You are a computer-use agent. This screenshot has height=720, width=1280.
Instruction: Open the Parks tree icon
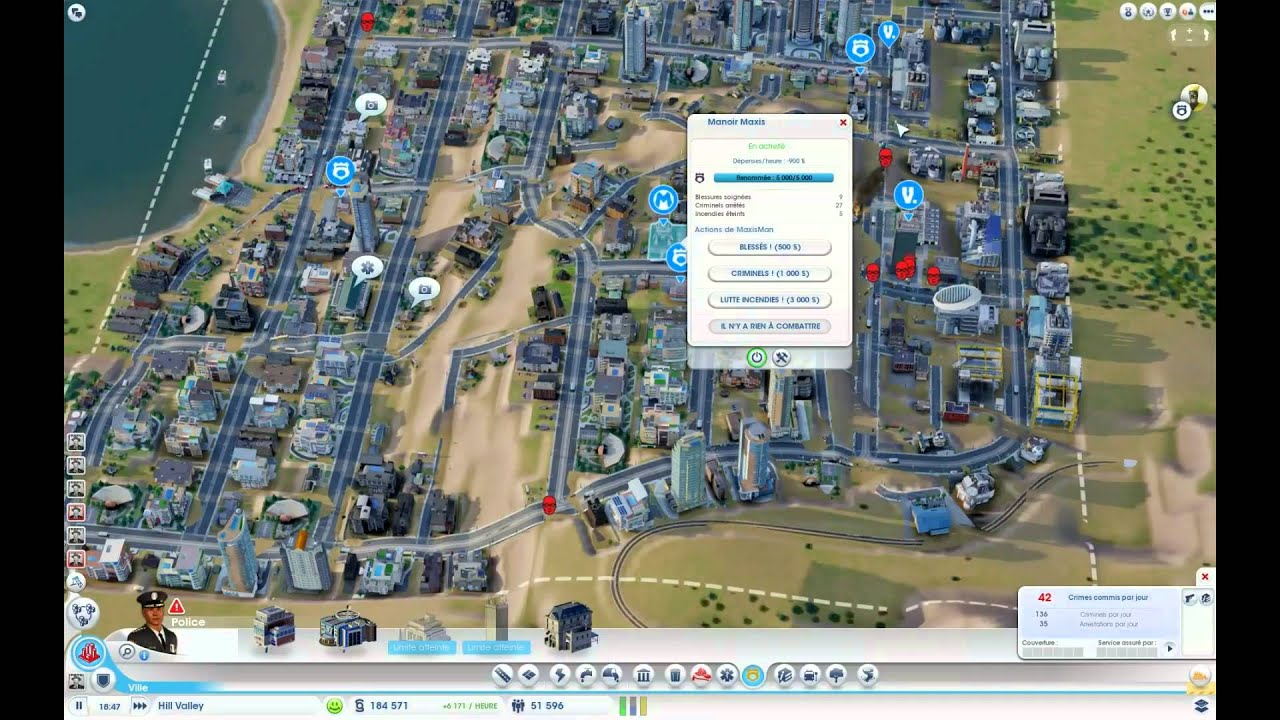[838, 676]
